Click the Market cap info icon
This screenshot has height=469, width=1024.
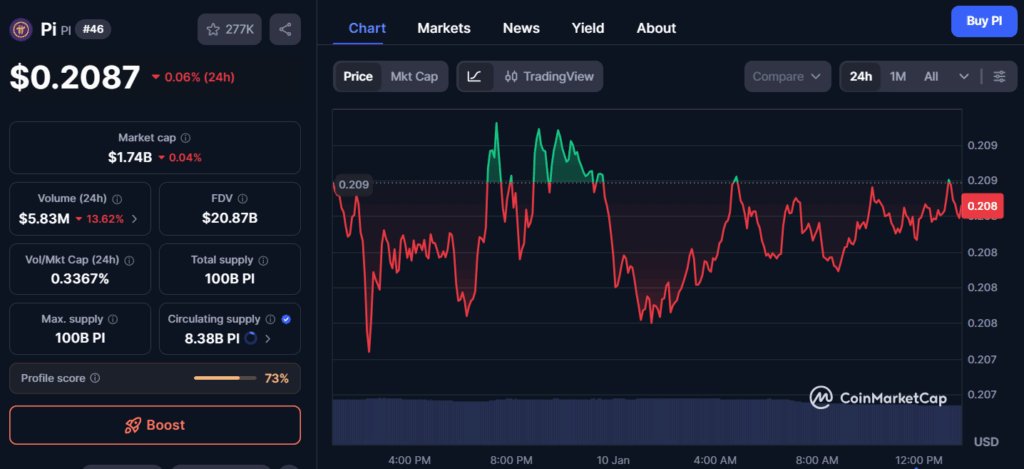point(186,138)
